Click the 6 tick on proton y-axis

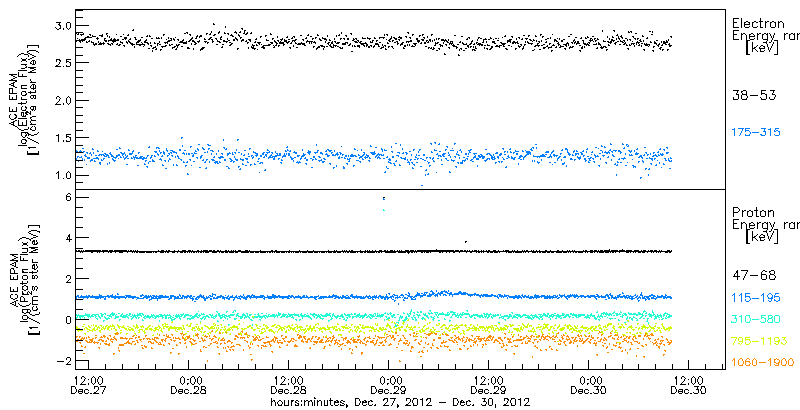point(66,197)
